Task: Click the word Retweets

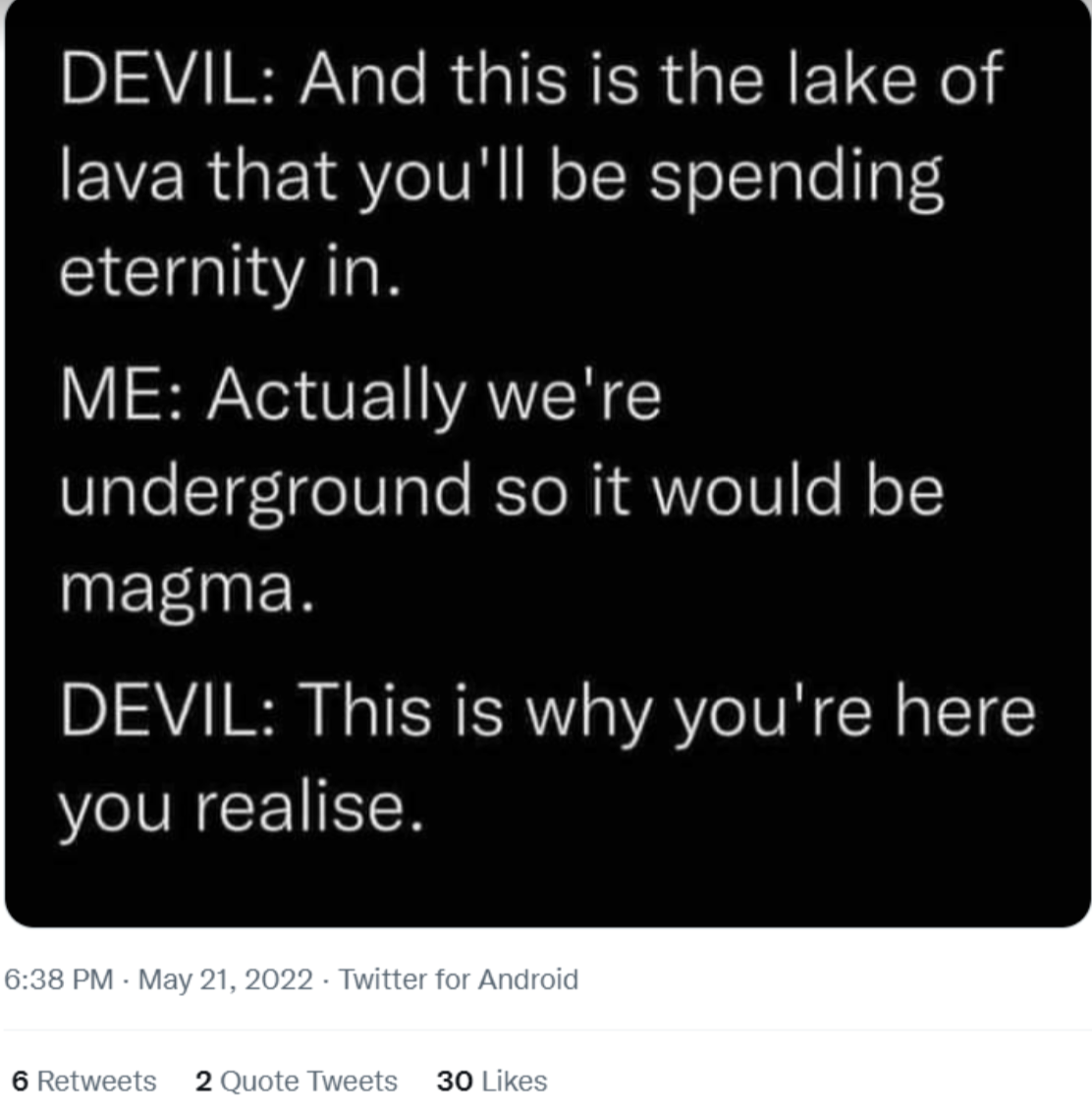Action: click(96, 1081)
